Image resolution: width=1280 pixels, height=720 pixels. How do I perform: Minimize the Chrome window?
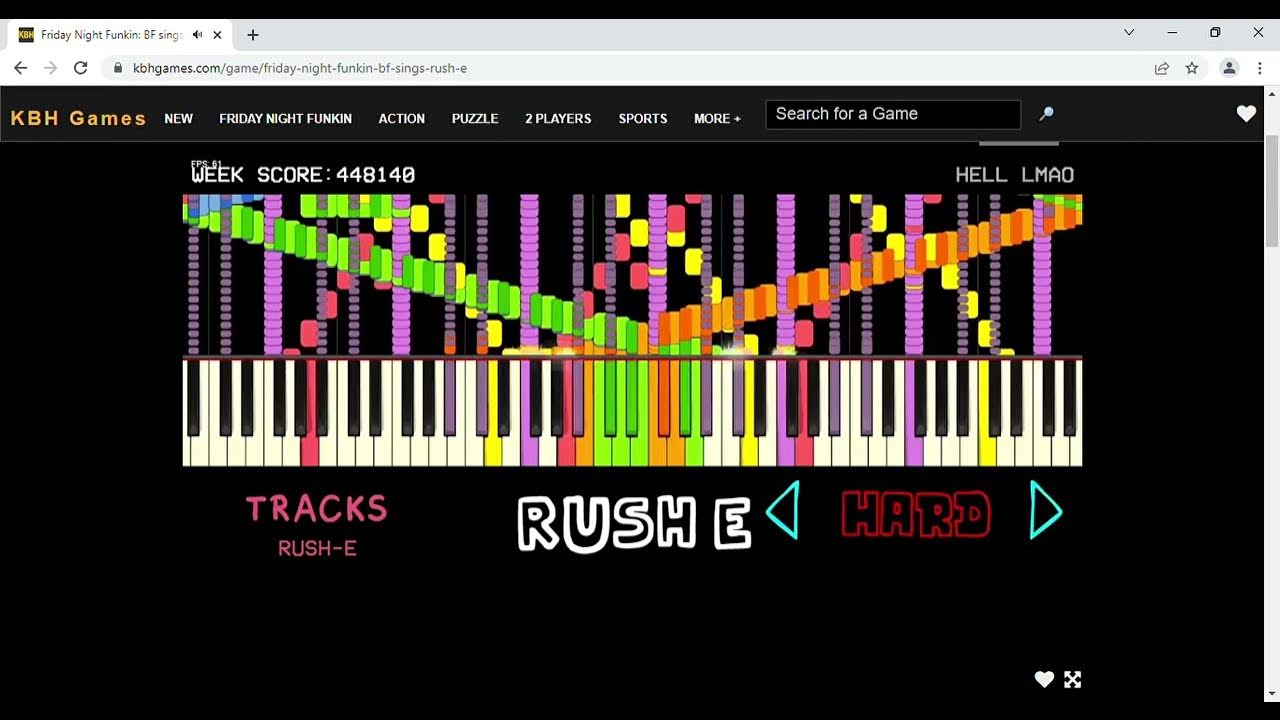(x=1172, y=32)
